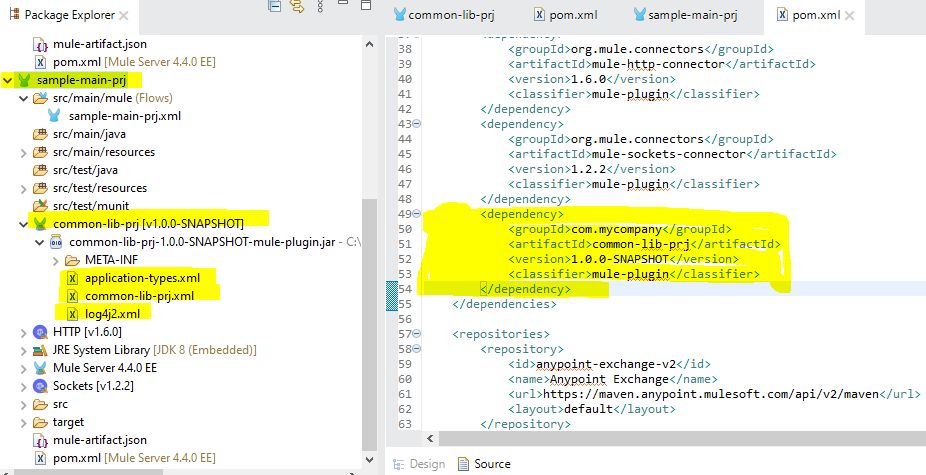
Task: Collapse the sample-main-prj project node
Action: click(x=9, y=80)
